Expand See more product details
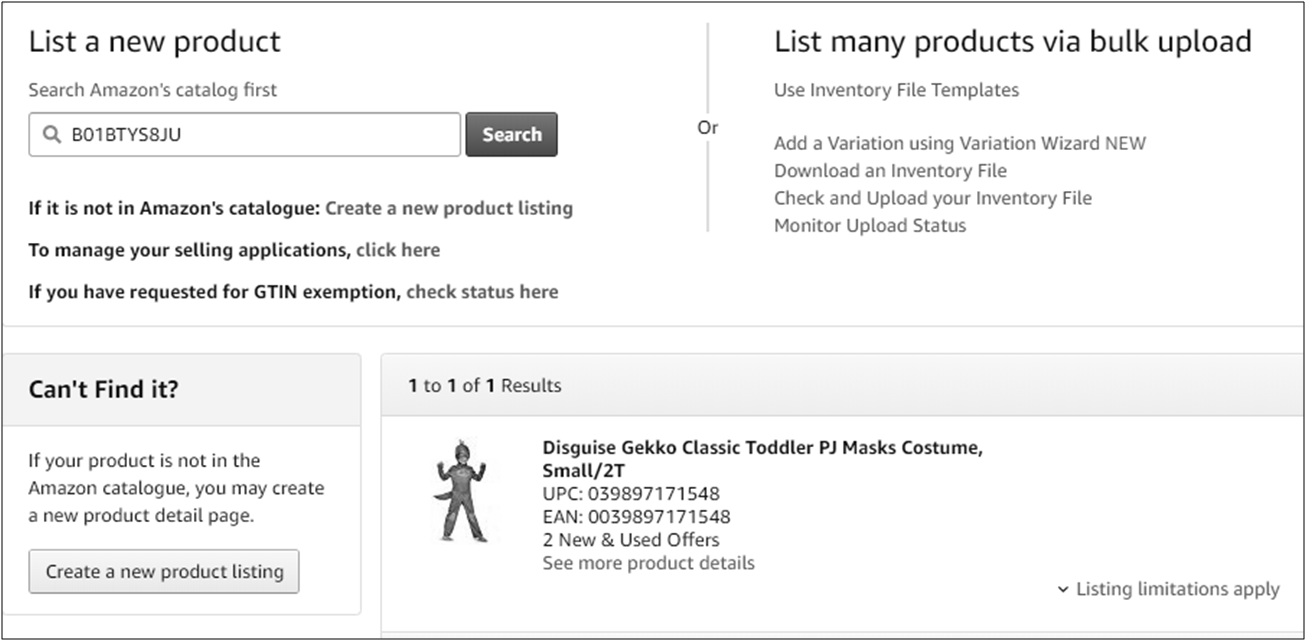Viewport: 1305px width, 641px height. coord(648,563)
